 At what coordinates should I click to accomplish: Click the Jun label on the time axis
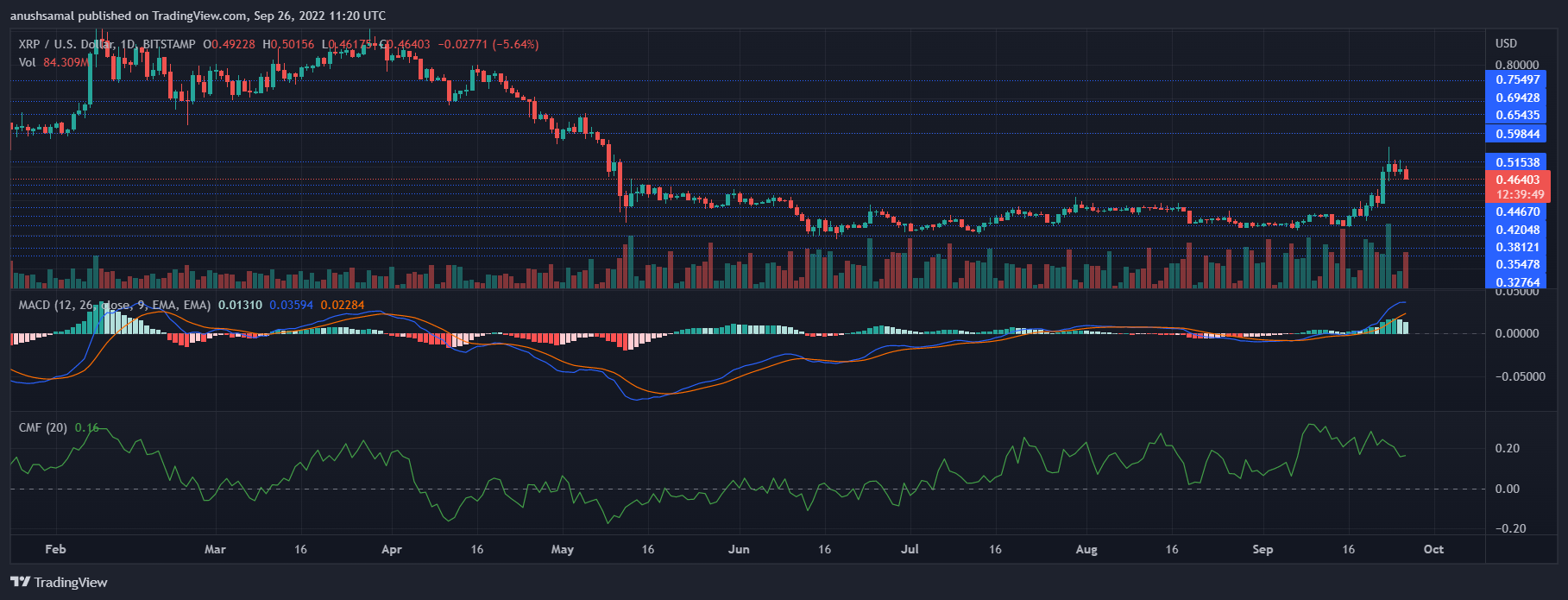[739, 549]
